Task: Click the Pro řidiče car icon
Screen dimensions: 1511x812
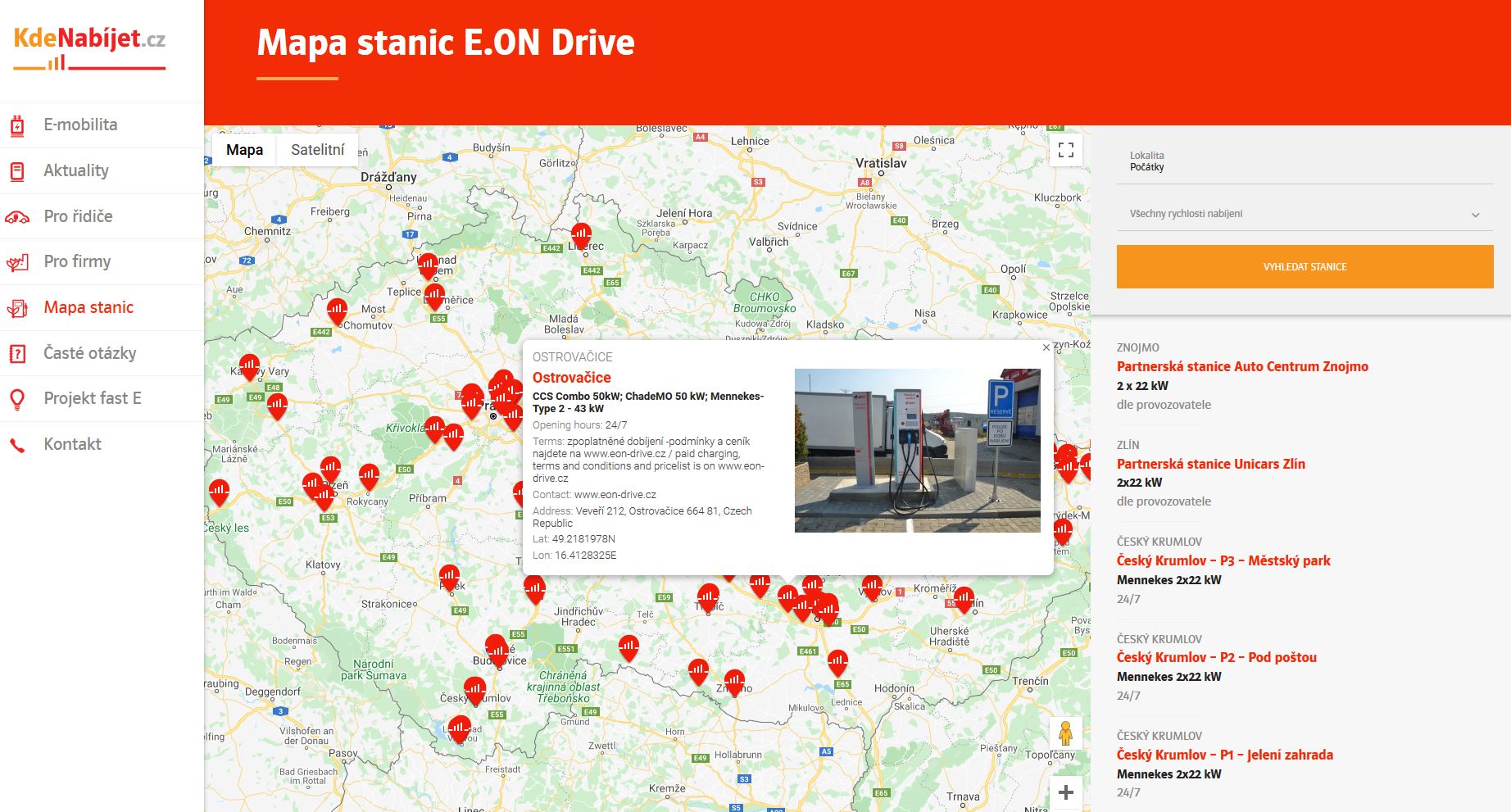Action: point(17,217)
